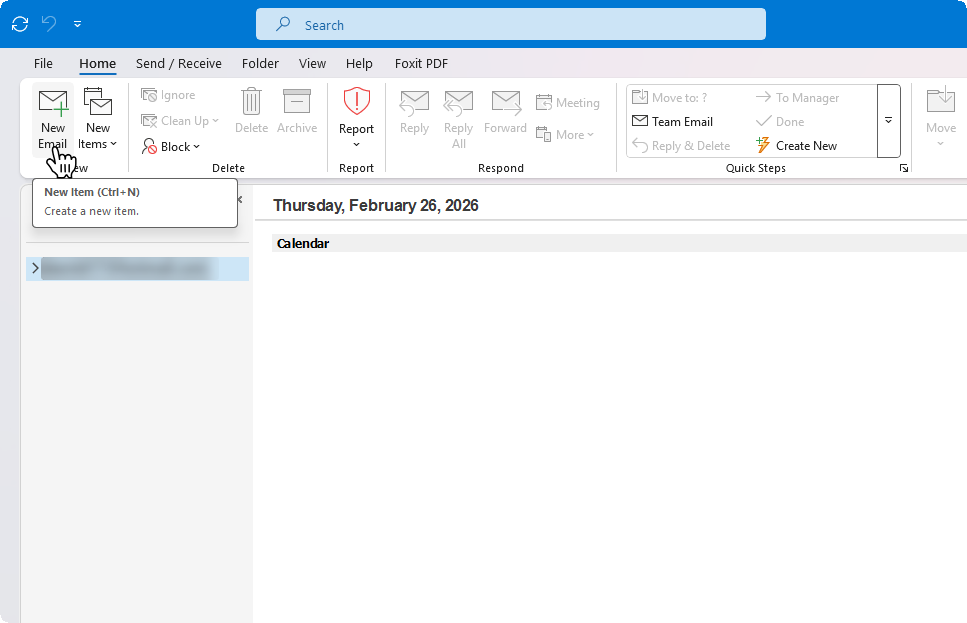
Task: Switch to the View tab
Action: point(312,64)
